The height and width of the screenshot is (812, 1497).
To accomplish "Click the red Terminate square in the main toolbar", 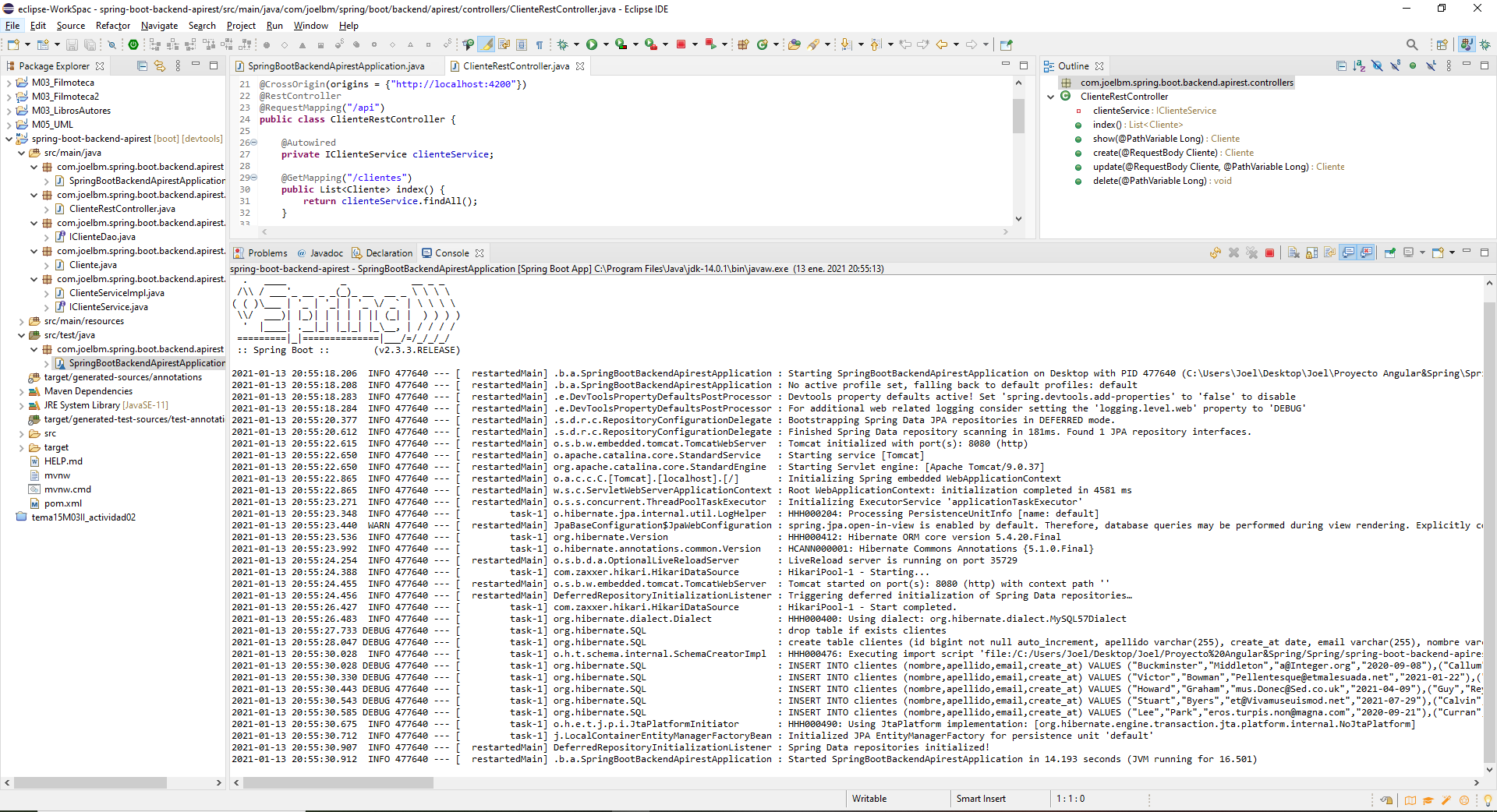I will [681, 44].
